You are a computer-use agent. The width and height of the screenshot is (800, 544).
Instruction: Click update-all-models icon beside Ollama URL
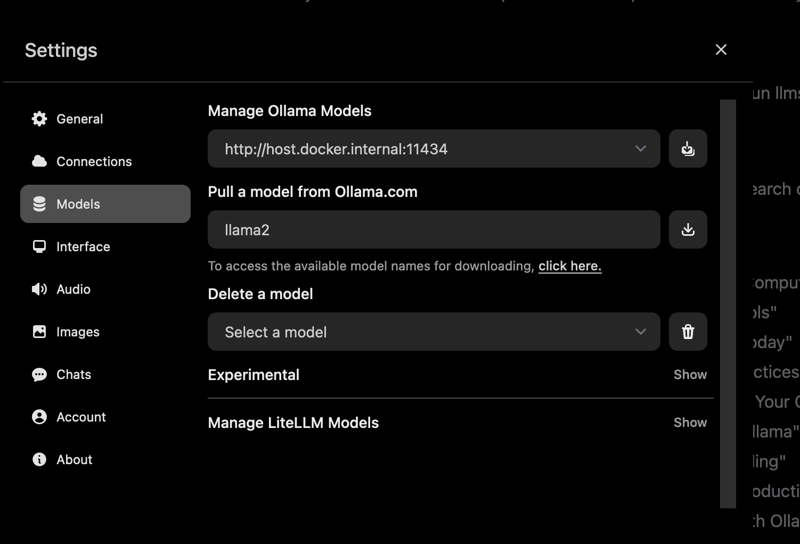688,149
